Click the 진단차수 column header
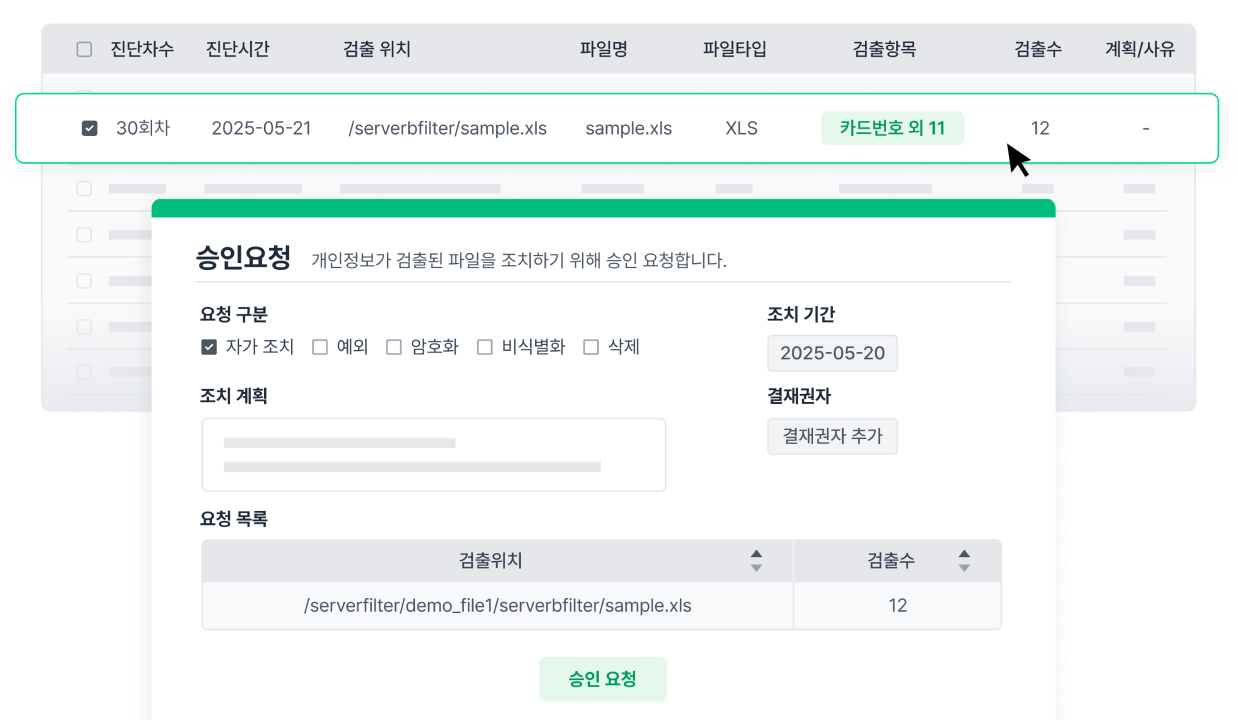 tap(141, 48)
